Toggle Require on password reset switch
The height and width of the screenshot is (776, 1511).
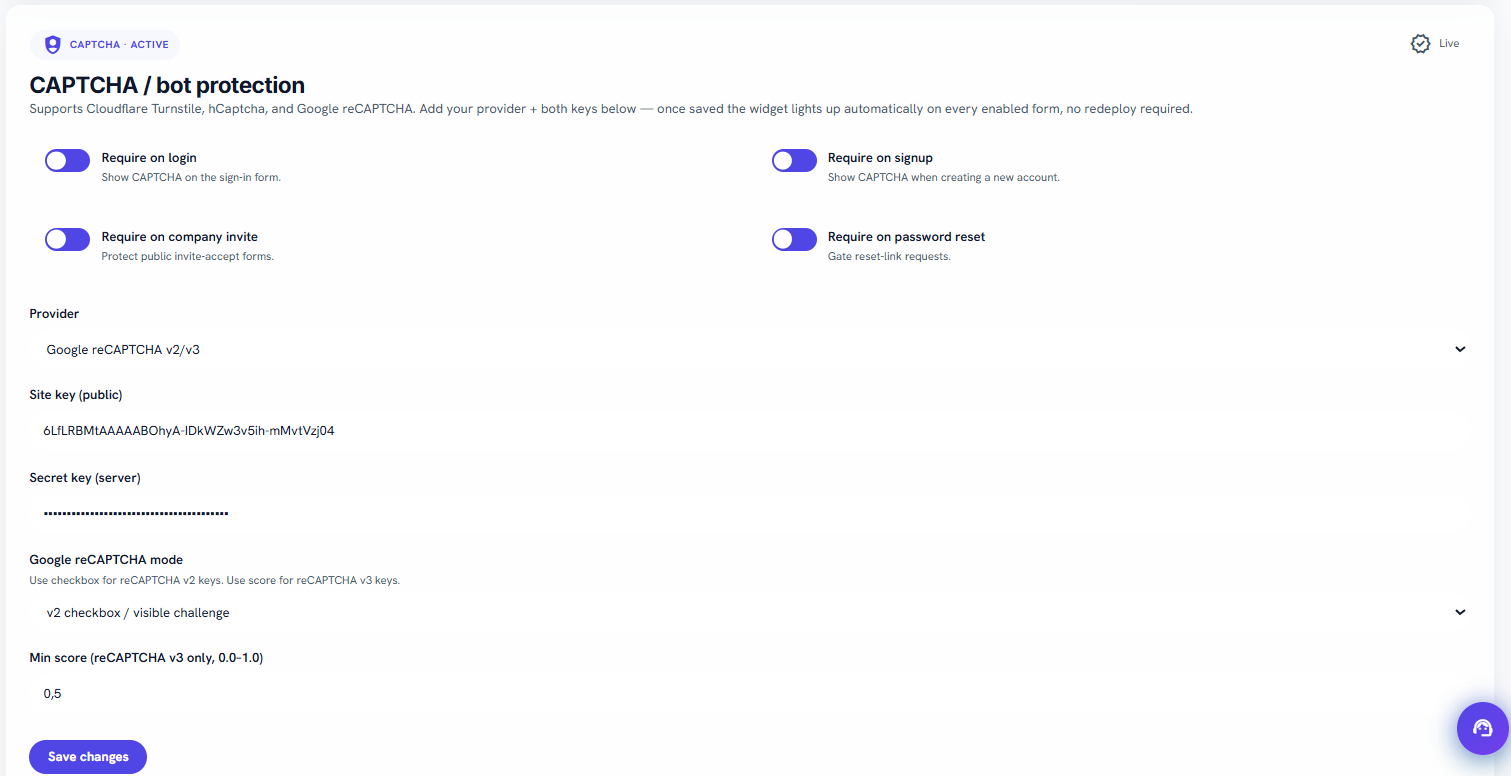(794, 239)
